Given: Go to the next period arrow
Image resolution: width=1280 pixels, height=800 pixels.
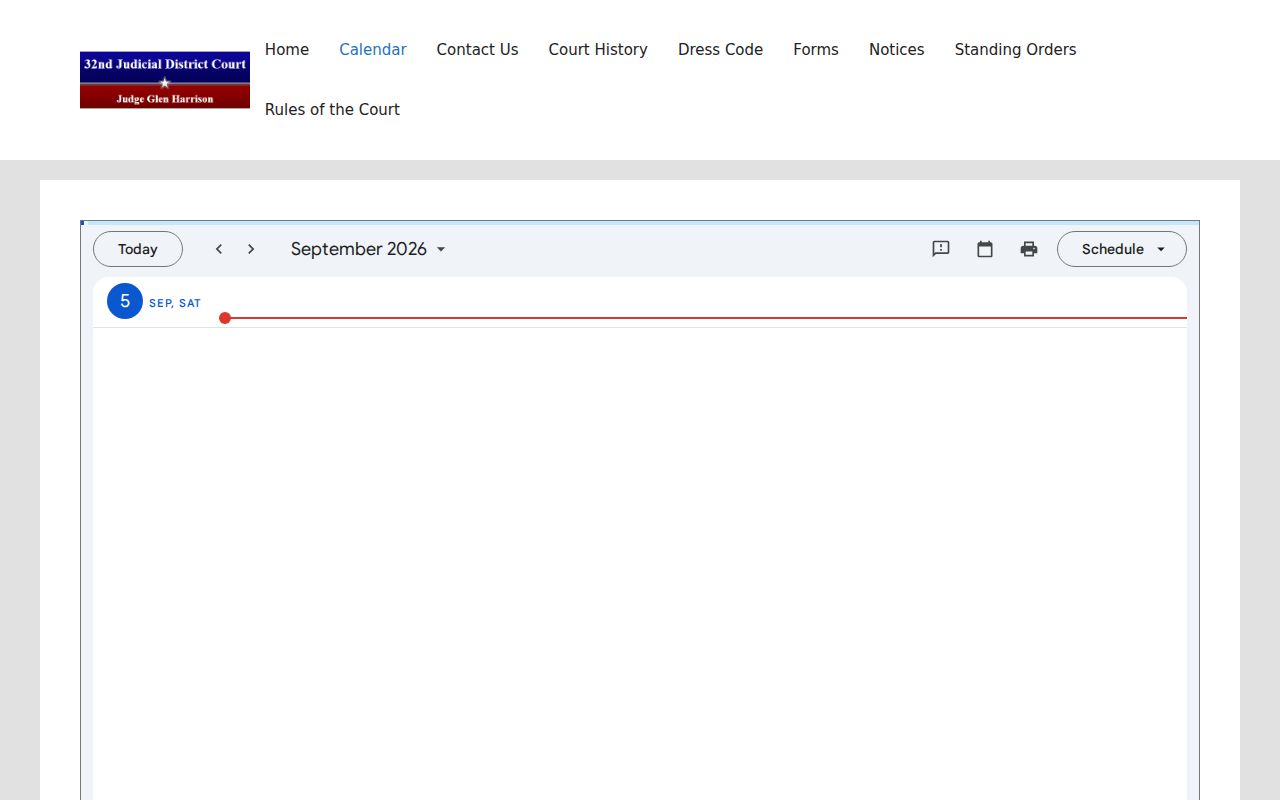Looking at the screenshot, I should tap(251, 249).
